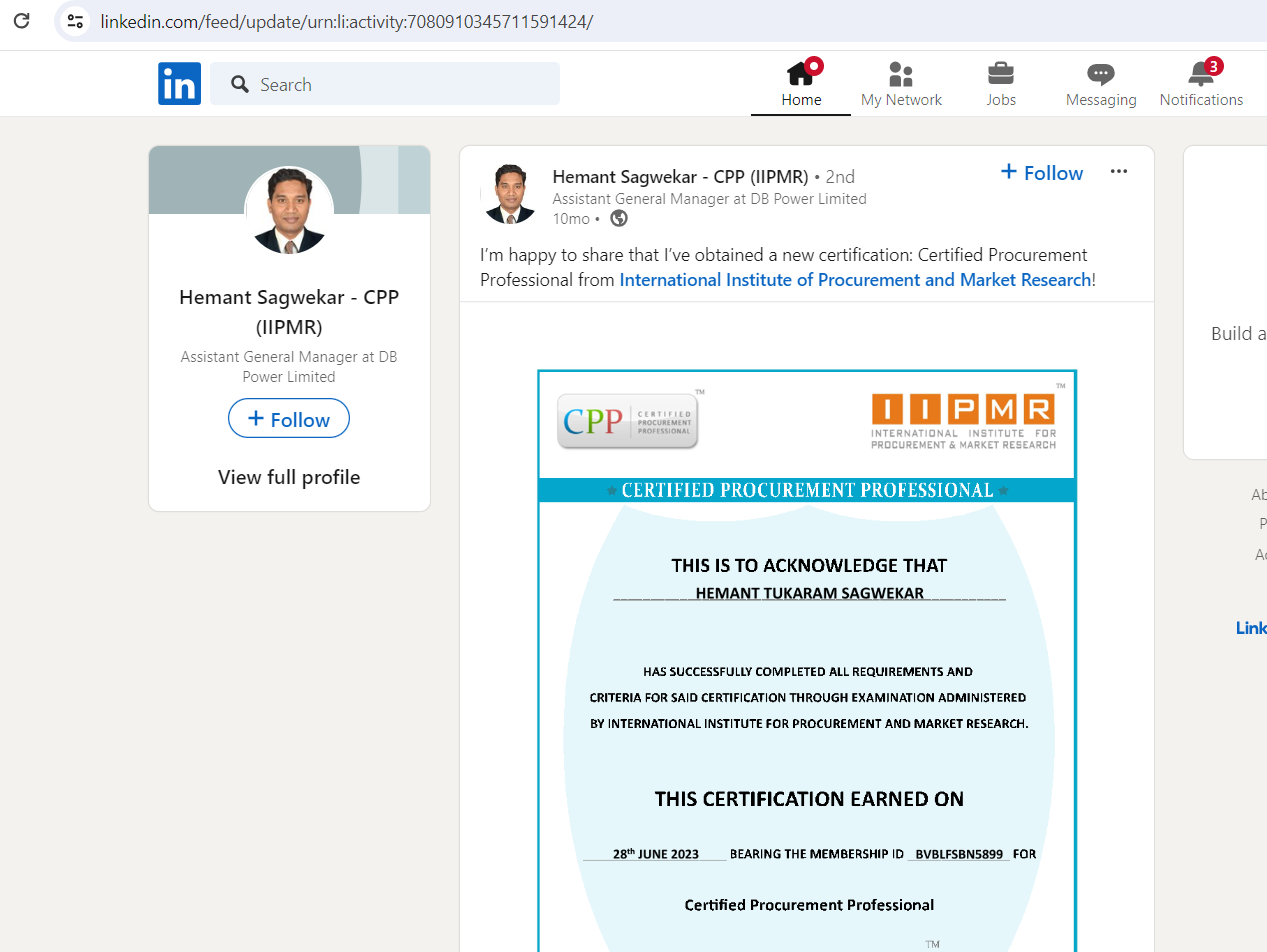
Task: Open LinkedIn logo home link
Action: (179, 84)
